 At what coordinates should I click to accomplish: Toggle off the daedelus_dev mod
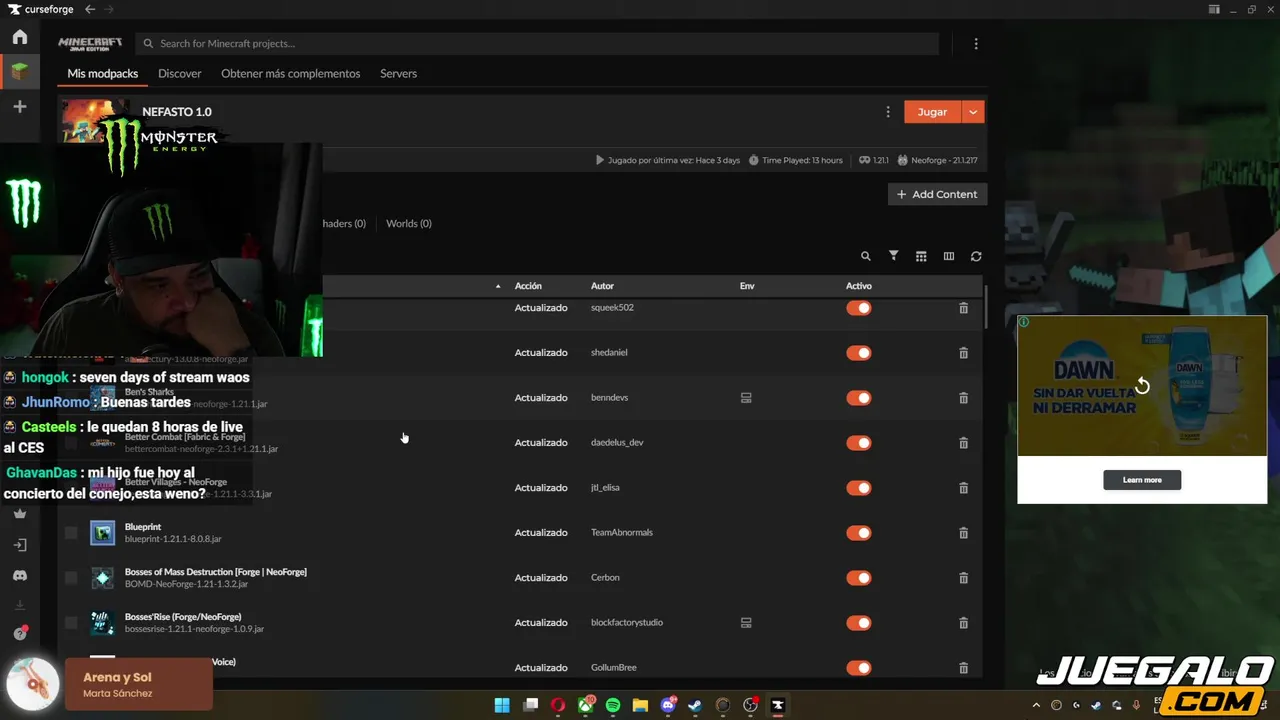(859, 443)
